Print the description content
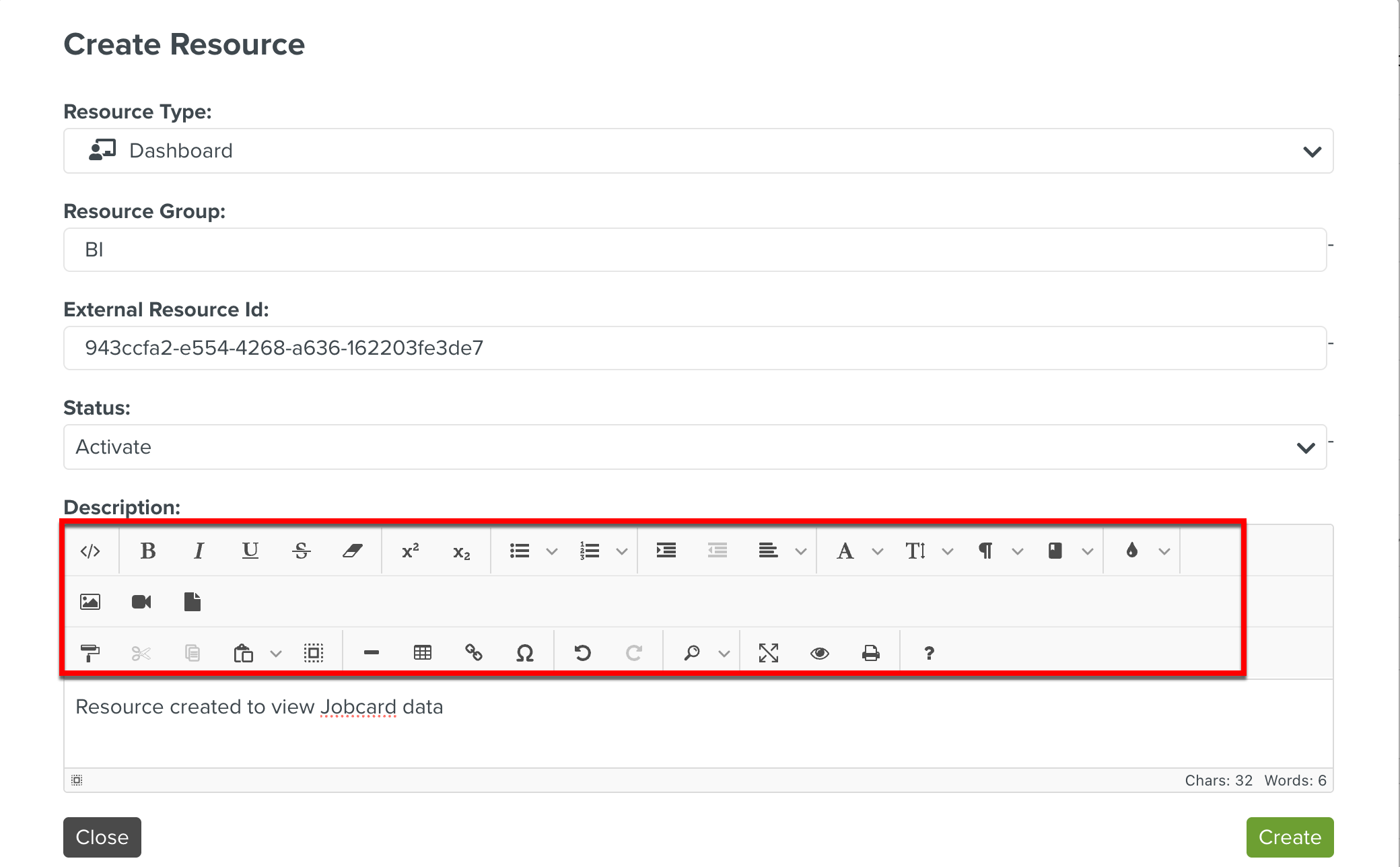The image size is (1400, 867). [x=871, y=653]
